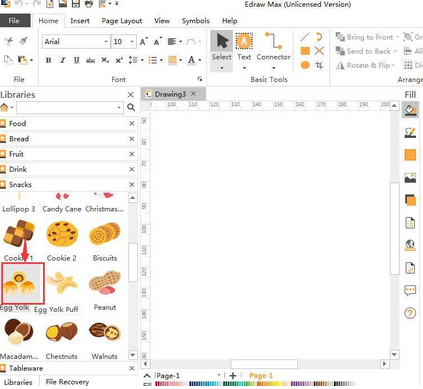423x389 pixels.
Task: Activate the Text tool
Action: 244,51
